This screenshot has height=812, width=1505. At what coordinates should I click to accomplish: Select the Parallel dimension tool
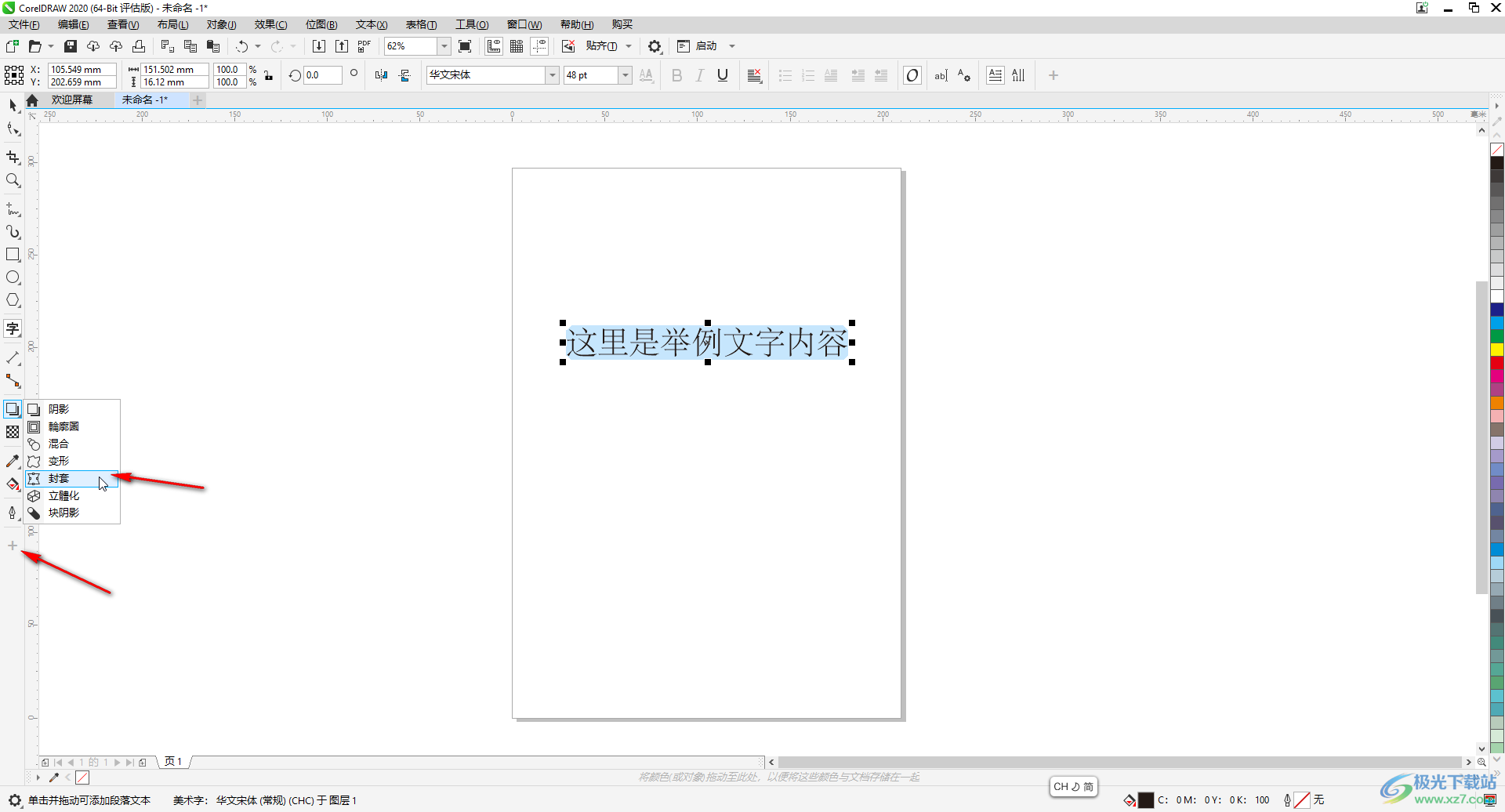coord(13,358)
